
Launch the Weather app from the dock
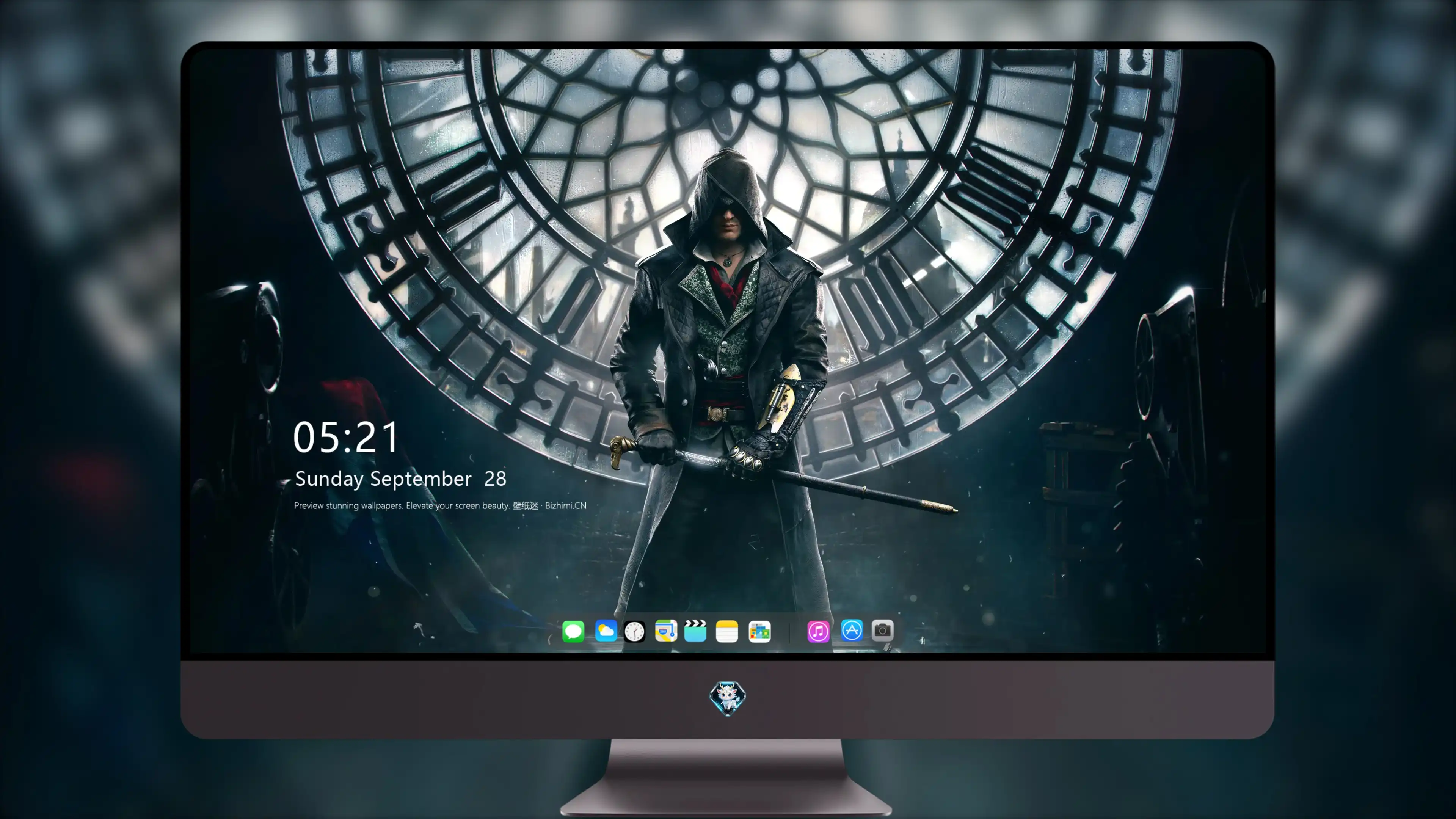606,631
